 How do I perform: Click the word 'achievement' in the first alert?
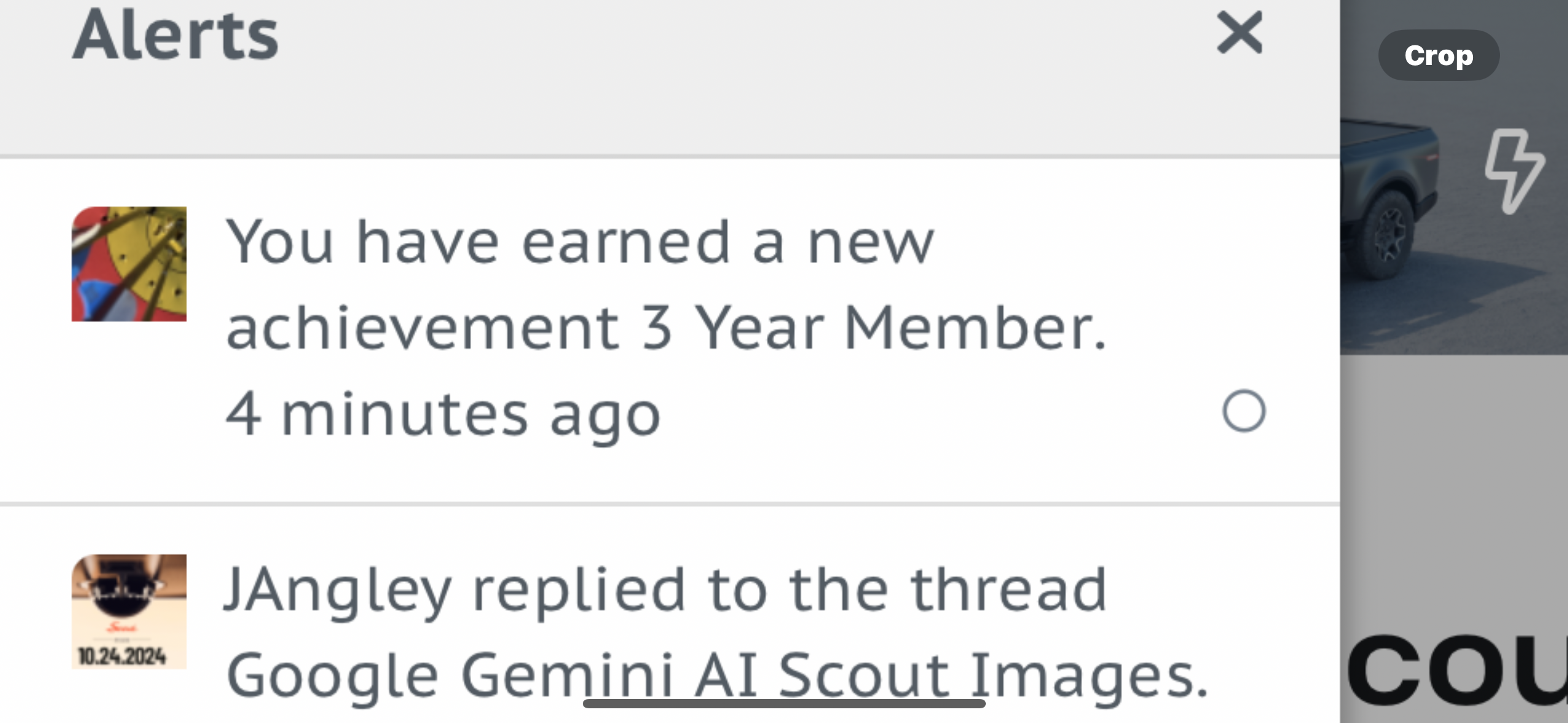(x=423, y=329)
